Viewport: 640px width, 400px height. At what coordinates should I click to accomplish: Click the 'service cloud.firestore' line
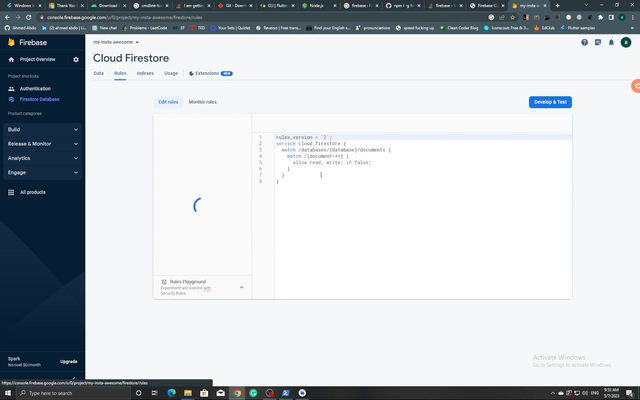311,144
